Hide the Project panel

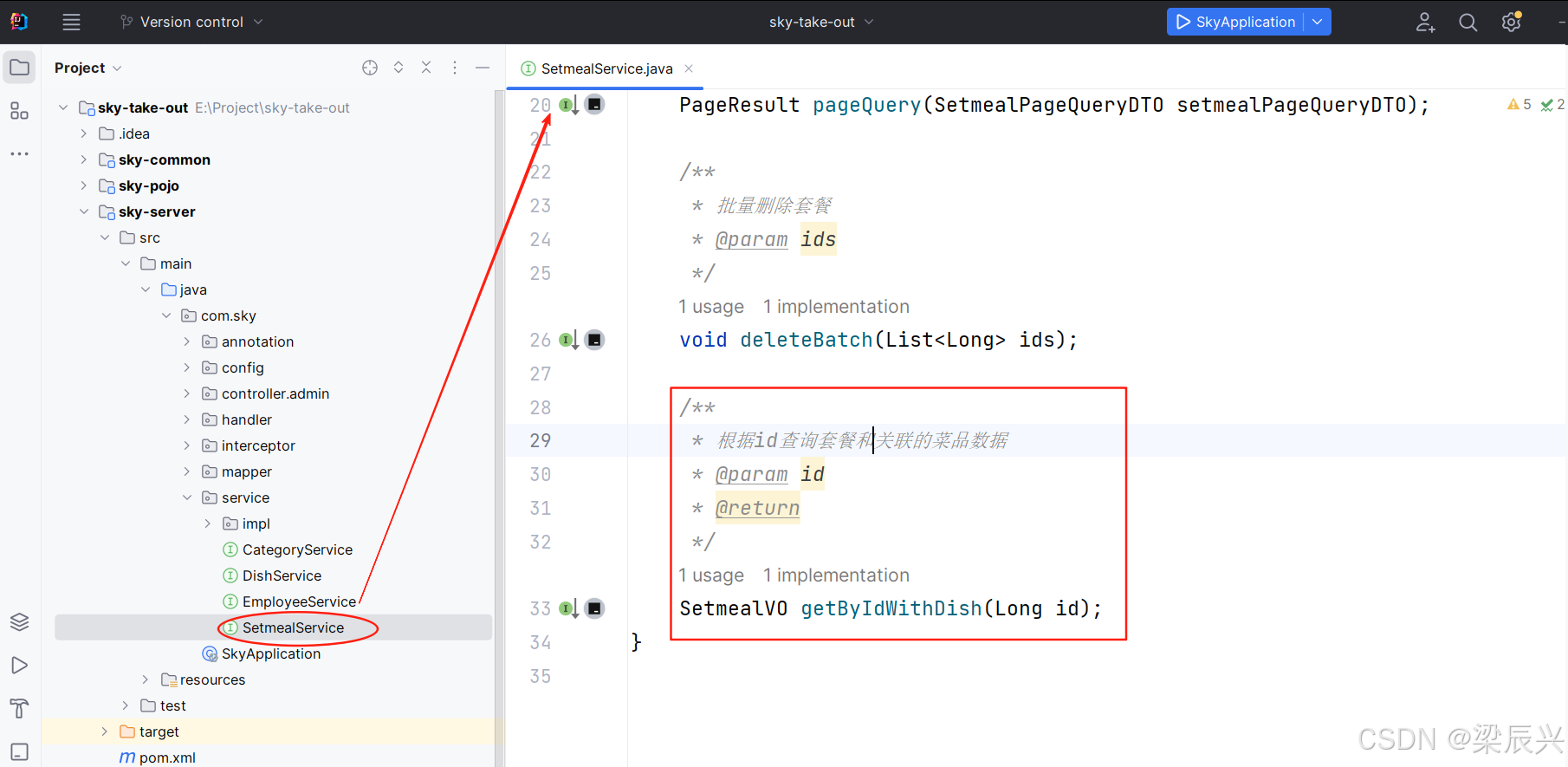pos(483,68)
